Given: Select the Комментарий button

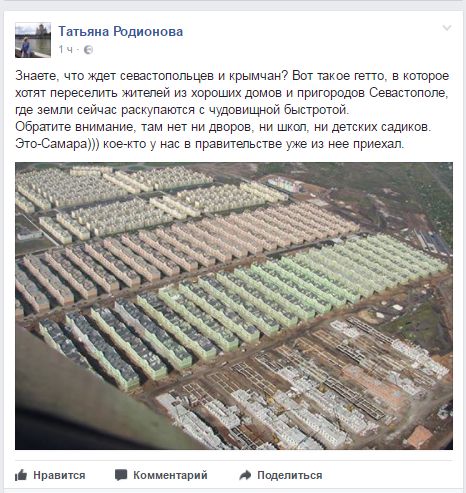Looking at the screenshot, I should (x=161, y=475).
